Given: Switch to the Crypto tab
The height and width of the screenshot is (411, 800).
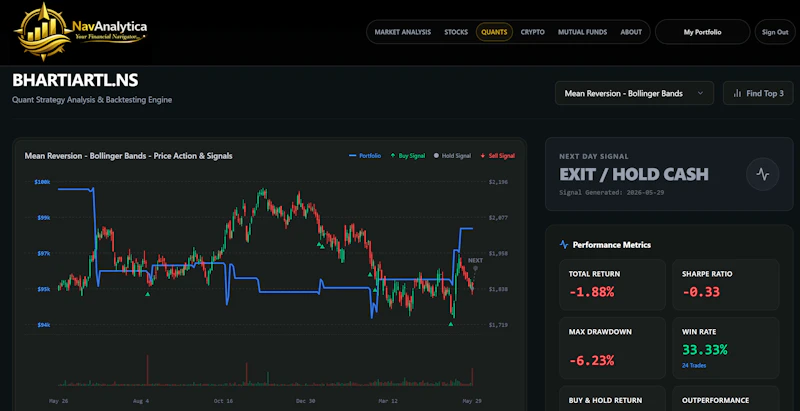Looking at the screenshot, I should coord(532,32).
